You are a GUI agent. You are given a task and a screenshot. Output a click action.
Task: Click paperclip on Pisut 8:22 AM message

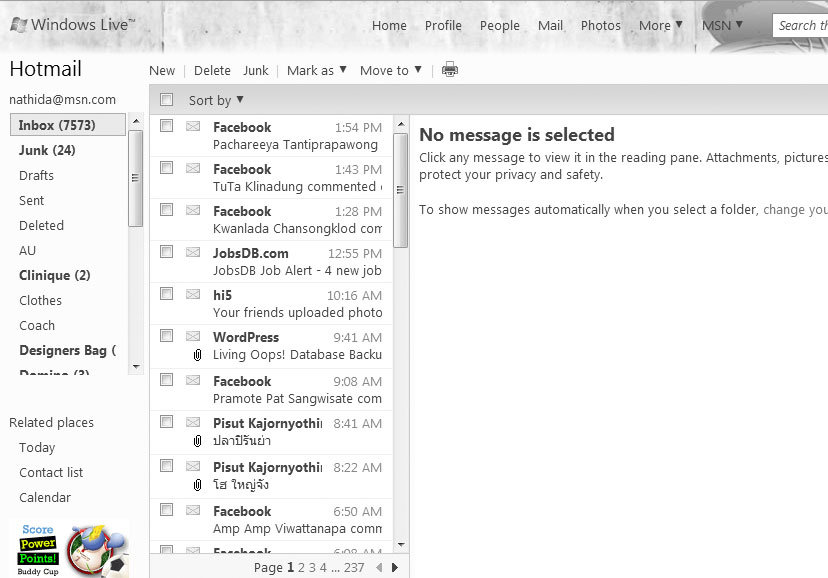click(x=197, y=485)
